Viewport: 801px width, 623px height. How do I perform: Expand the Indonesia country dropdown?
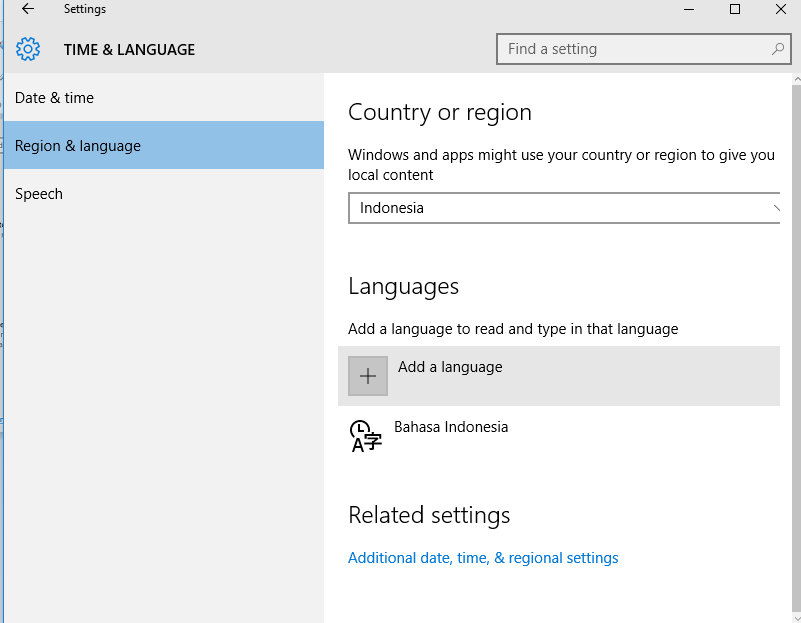tap(564, 208)
